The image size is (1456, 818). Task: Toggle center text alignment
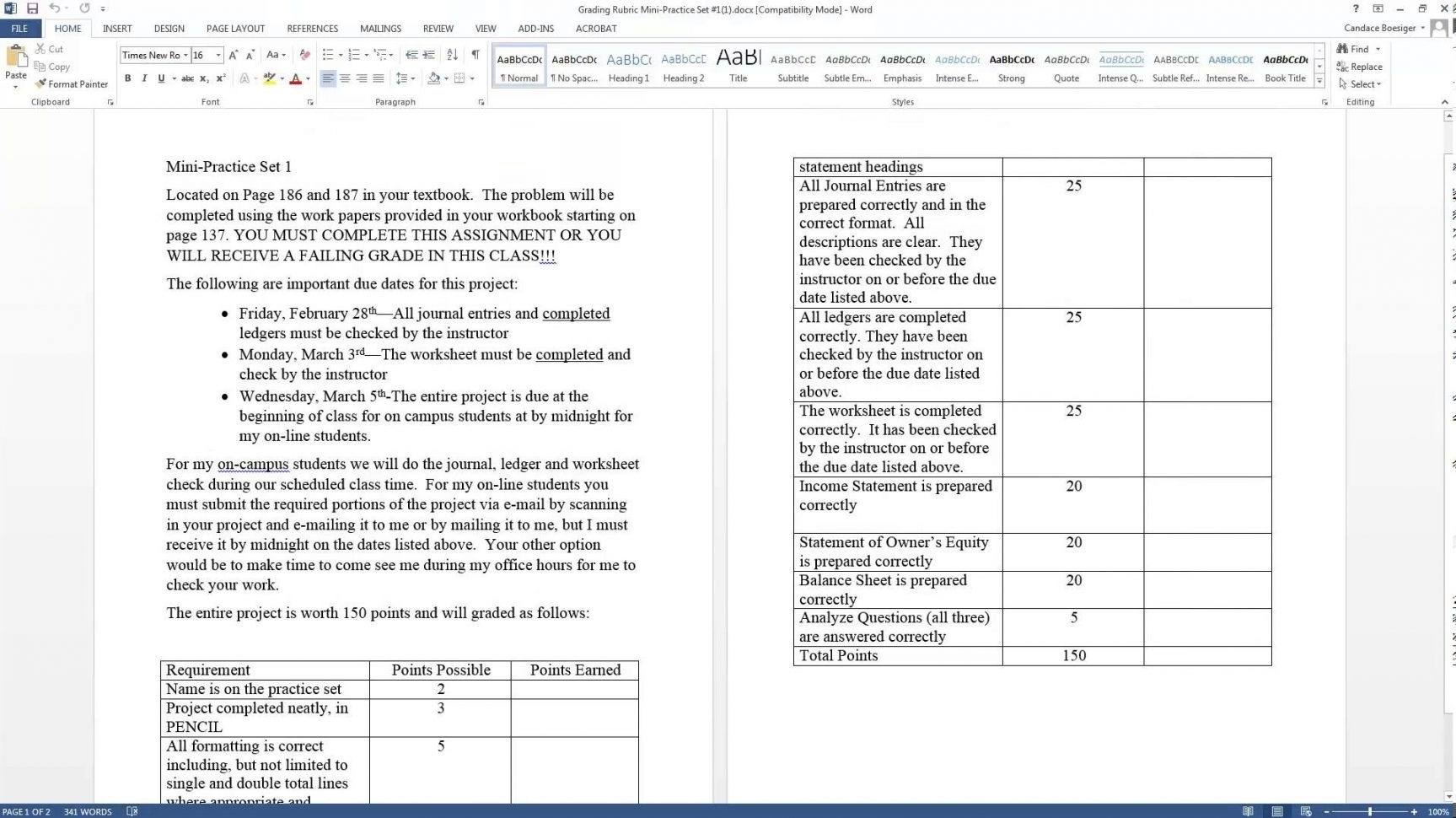(345, 78)
